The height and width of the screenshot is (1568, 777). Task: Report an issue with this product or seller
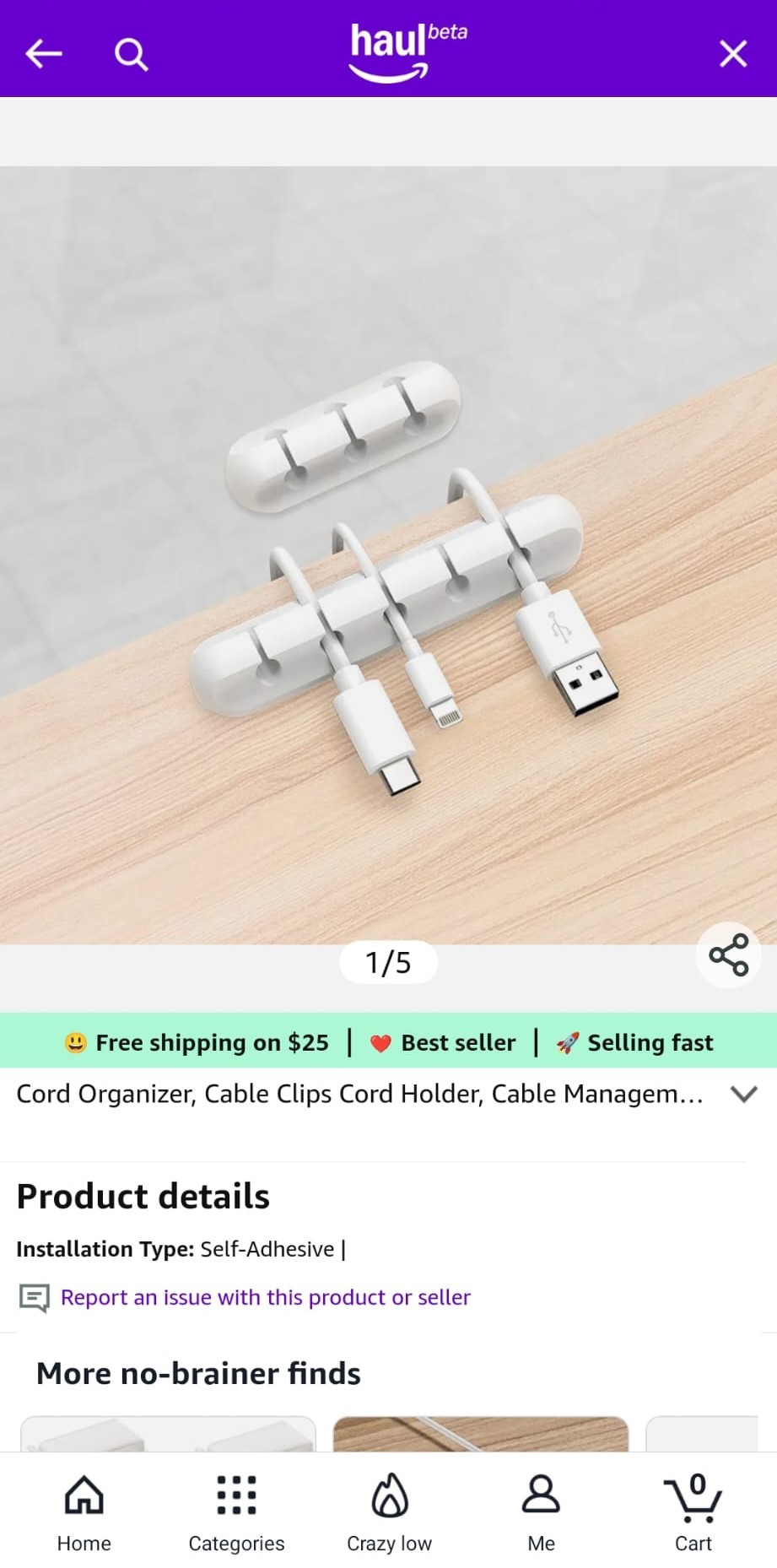pyautogui.click(x=266, y=1297)
